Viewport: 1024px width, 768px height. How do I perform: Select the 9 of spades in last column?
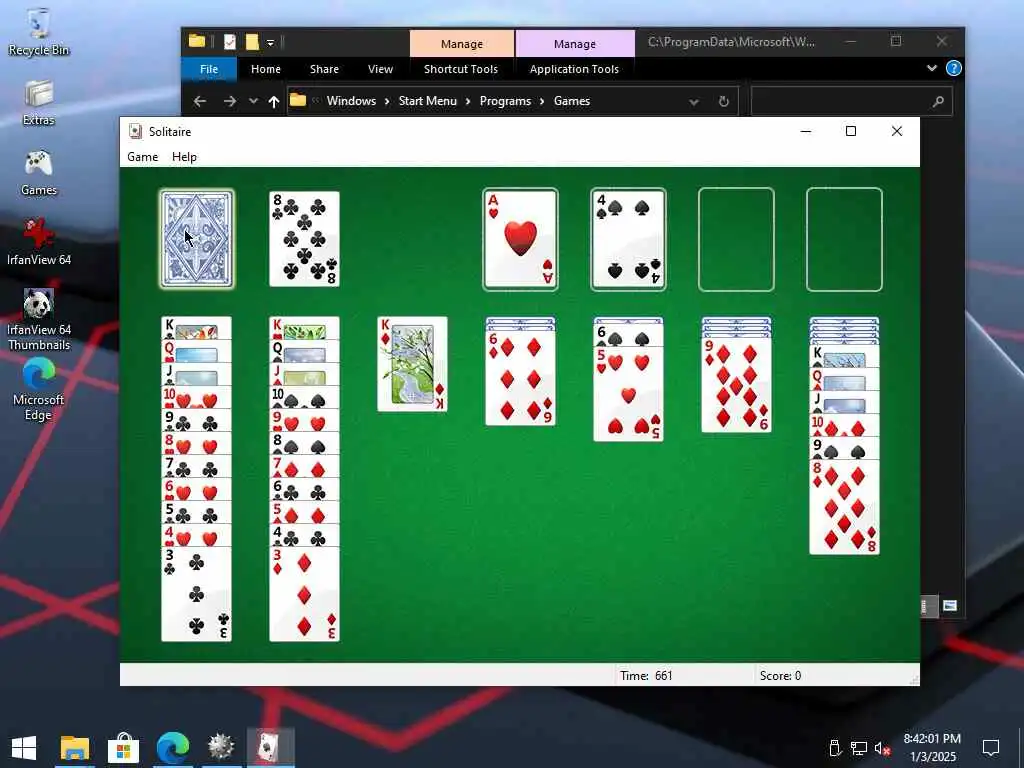tap(844, 449)
